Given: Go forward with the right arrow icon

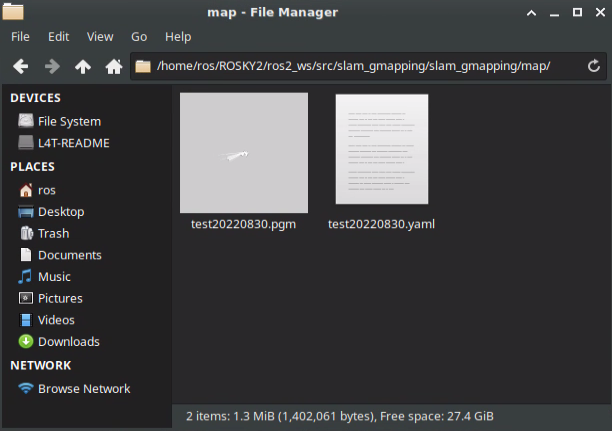Looking at the screenshot, I should [x=52, y=66].
